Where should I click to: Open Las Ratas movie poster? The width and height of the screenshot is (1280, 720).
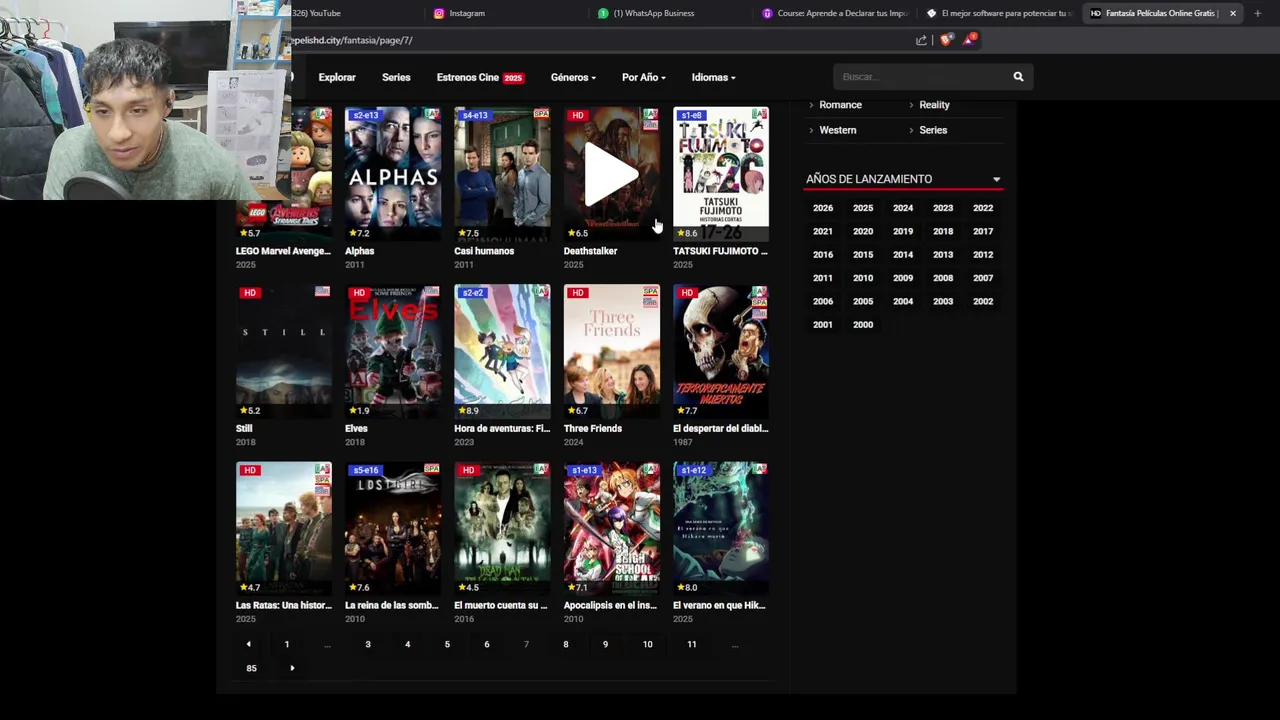(284, 528)
